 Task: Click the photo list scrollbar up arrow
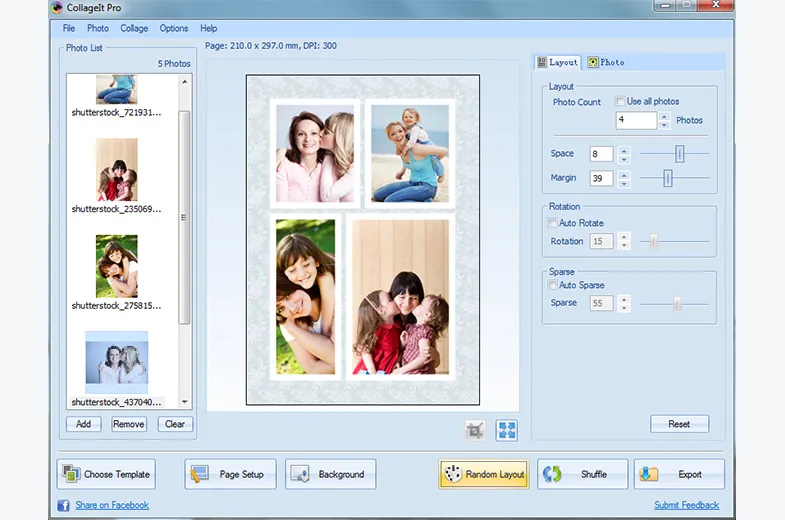coord(185,82)
